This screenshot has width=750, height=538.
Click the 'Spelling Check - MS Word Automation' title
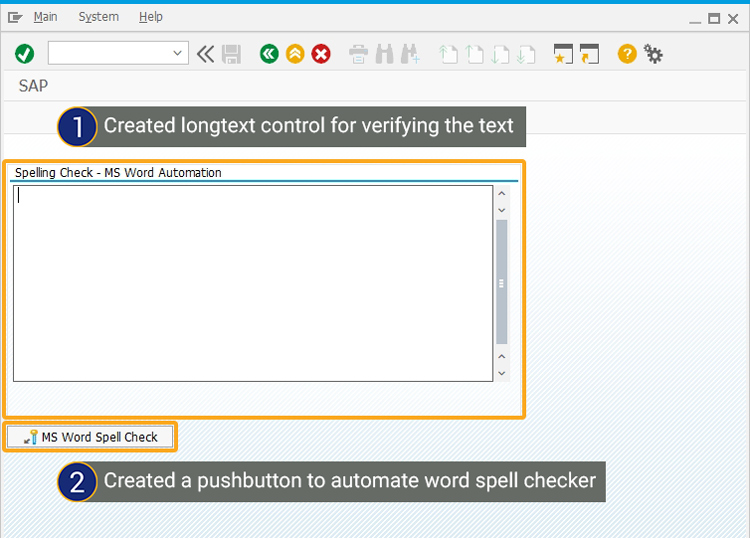point(118,173)
